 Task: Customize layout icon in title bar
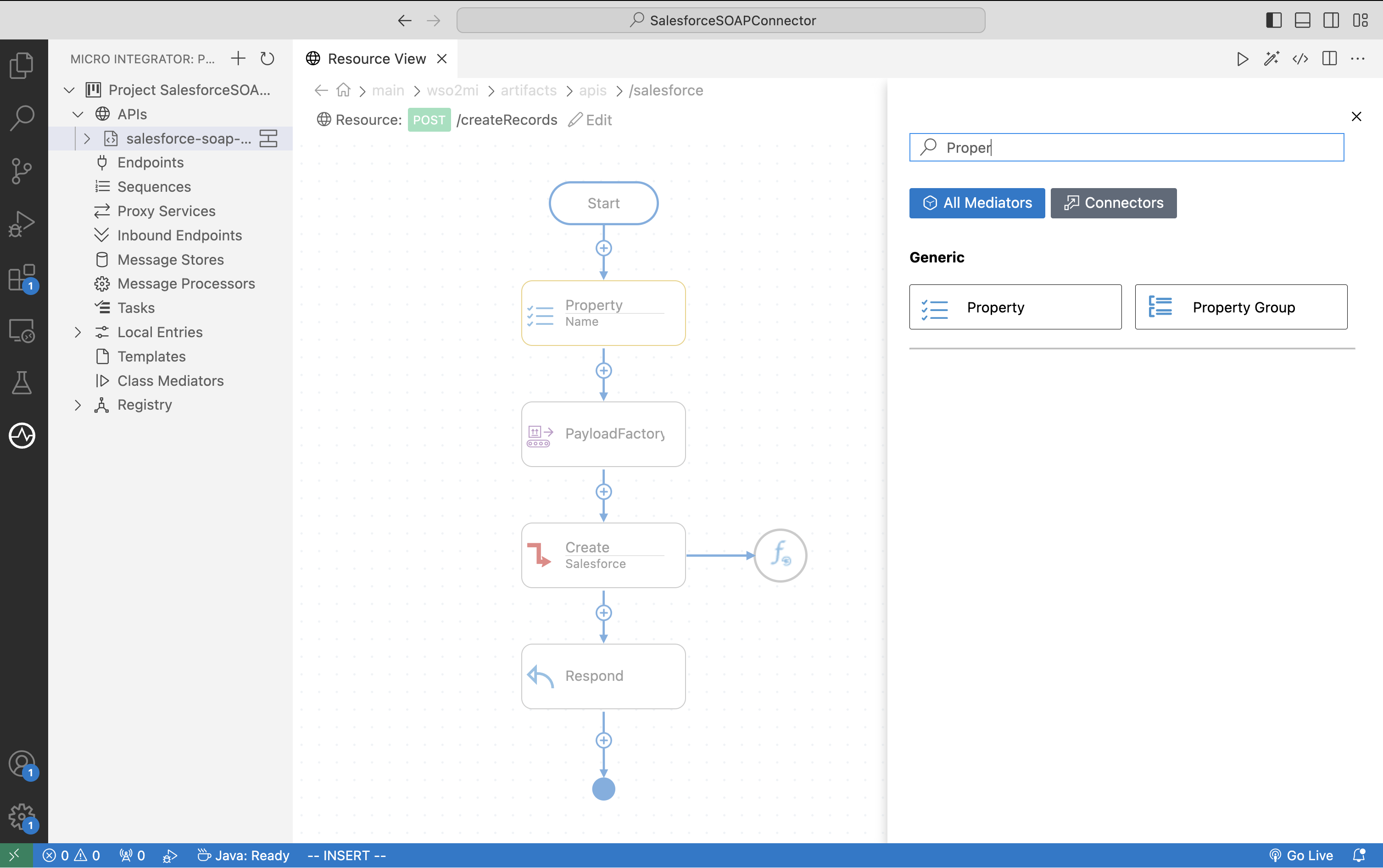pyautogui.click(x=1360, y=20)
